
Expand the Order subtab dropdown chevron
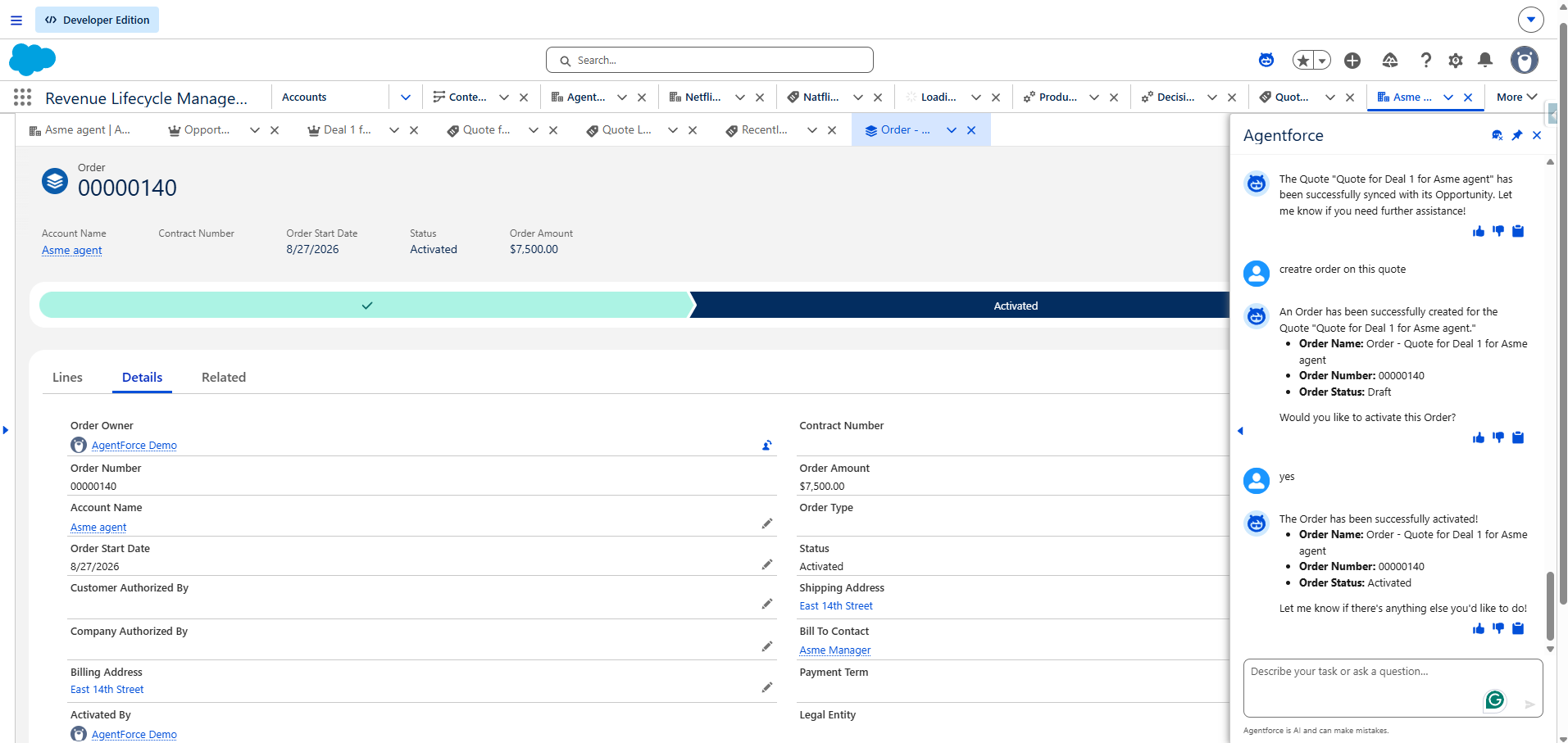[x=952, y=130]
